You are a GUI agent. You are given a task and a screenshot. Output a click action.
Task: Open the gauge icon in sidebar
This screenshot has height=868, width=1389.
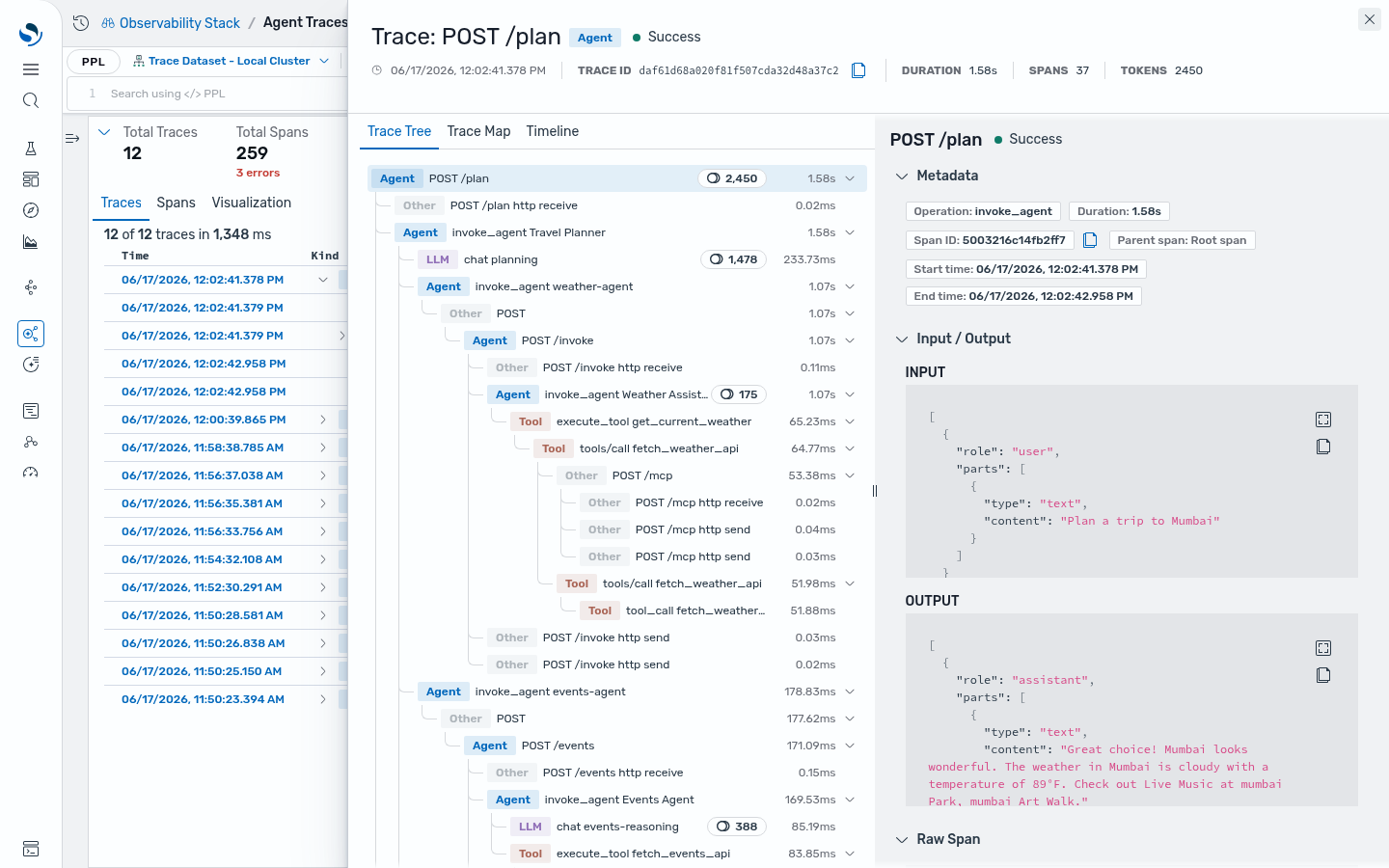click(31, 473)
